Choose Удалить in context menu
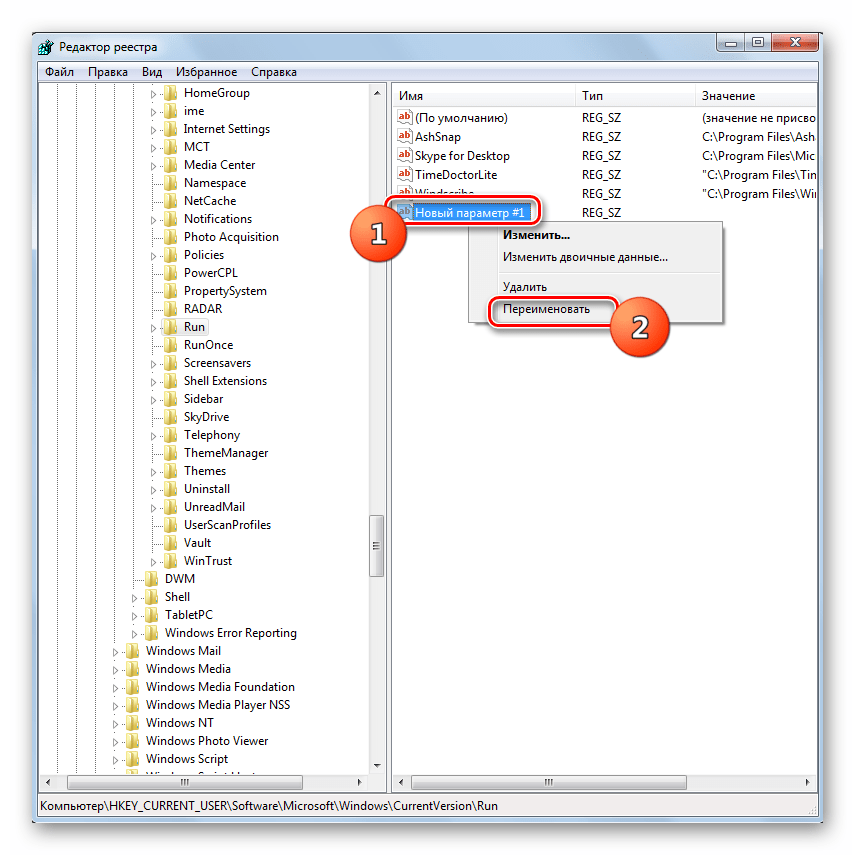 525,287
